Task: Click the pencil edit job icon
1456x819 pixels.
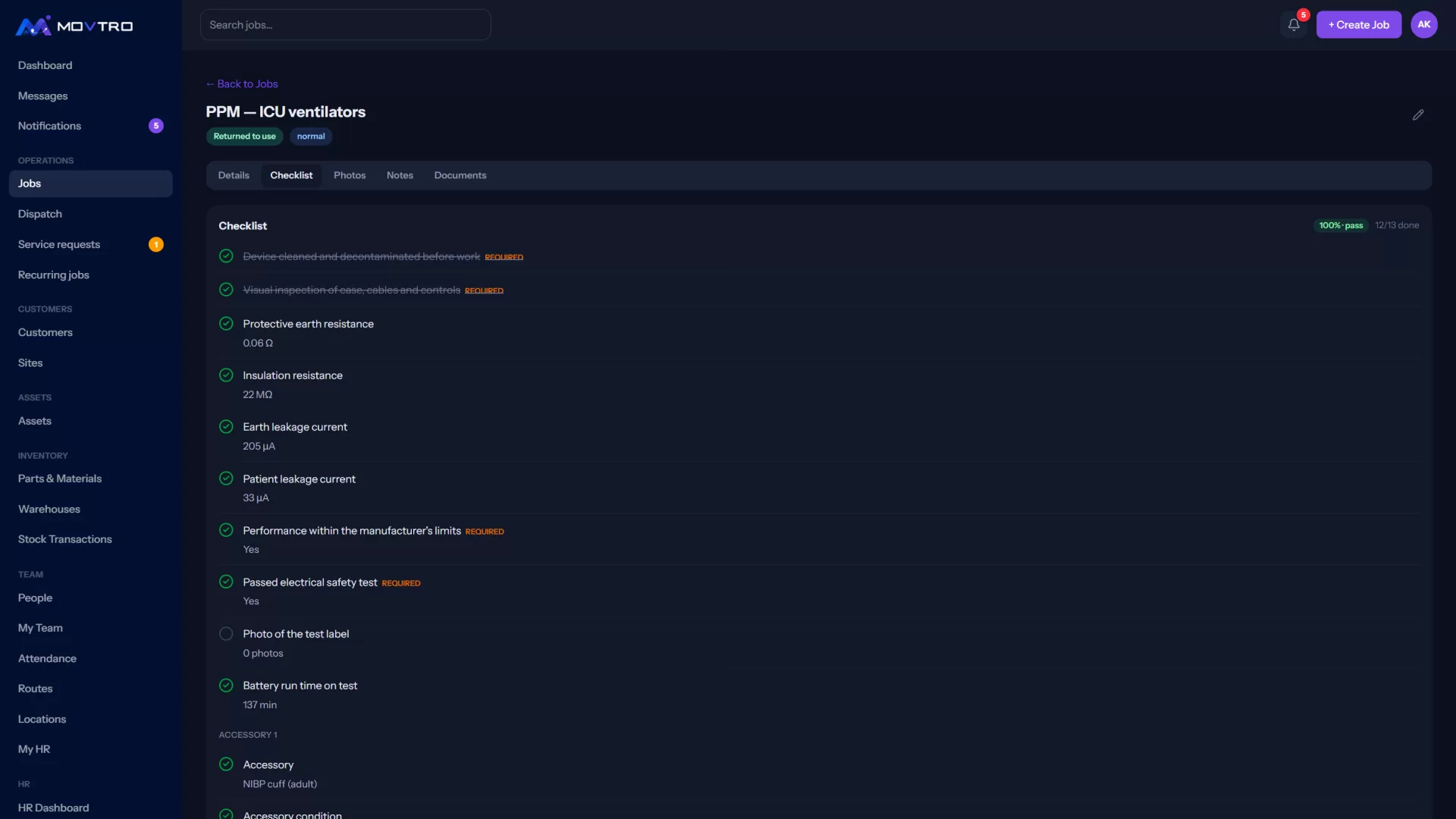Action: click(1418, 115)
